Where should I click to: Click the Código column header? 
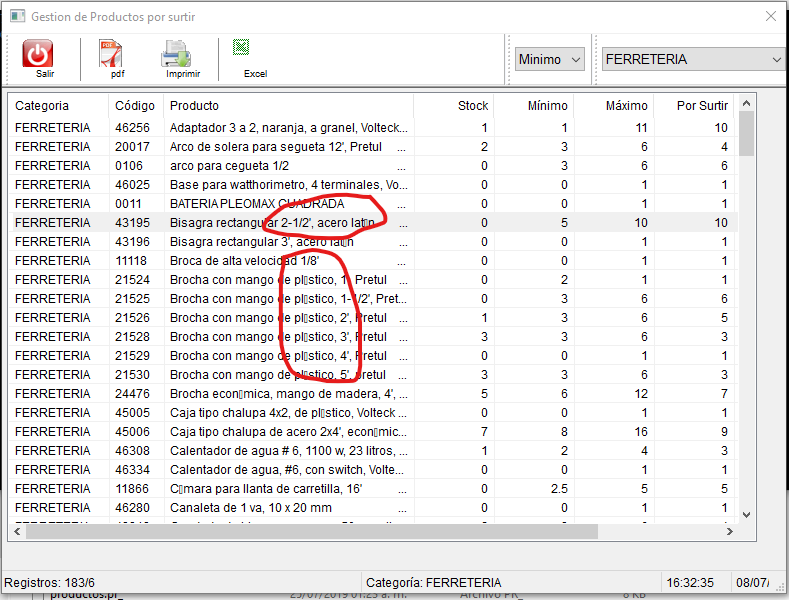(135, 105)
